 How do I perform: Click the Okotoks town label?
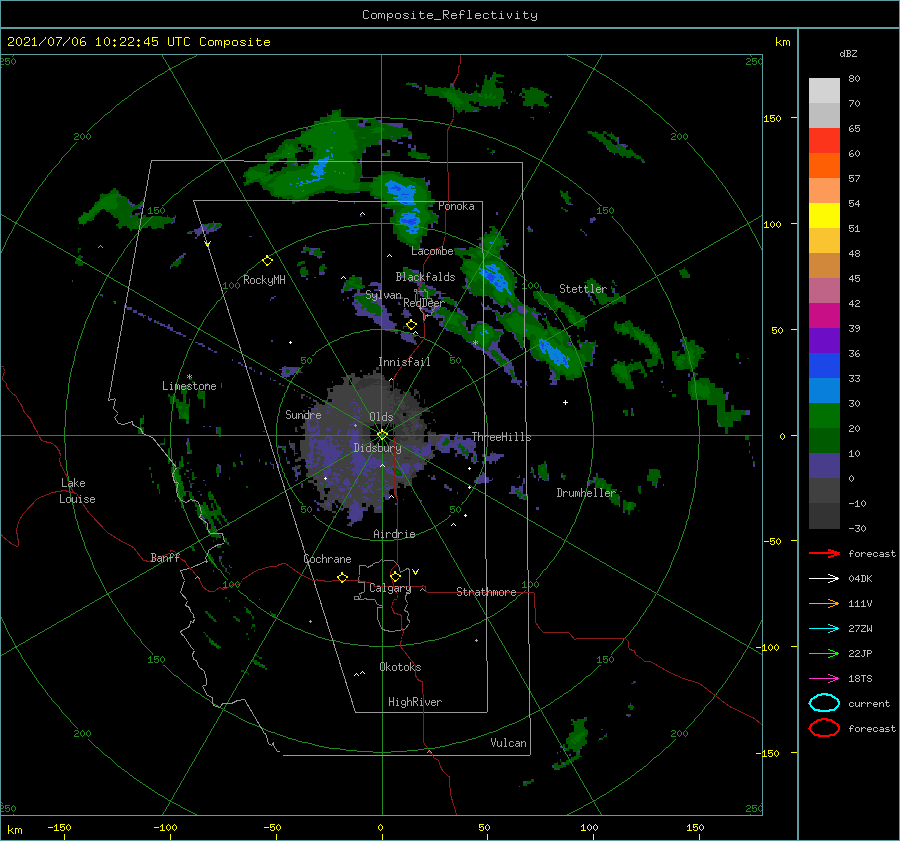pyautogui.click(x=400, y=667)
